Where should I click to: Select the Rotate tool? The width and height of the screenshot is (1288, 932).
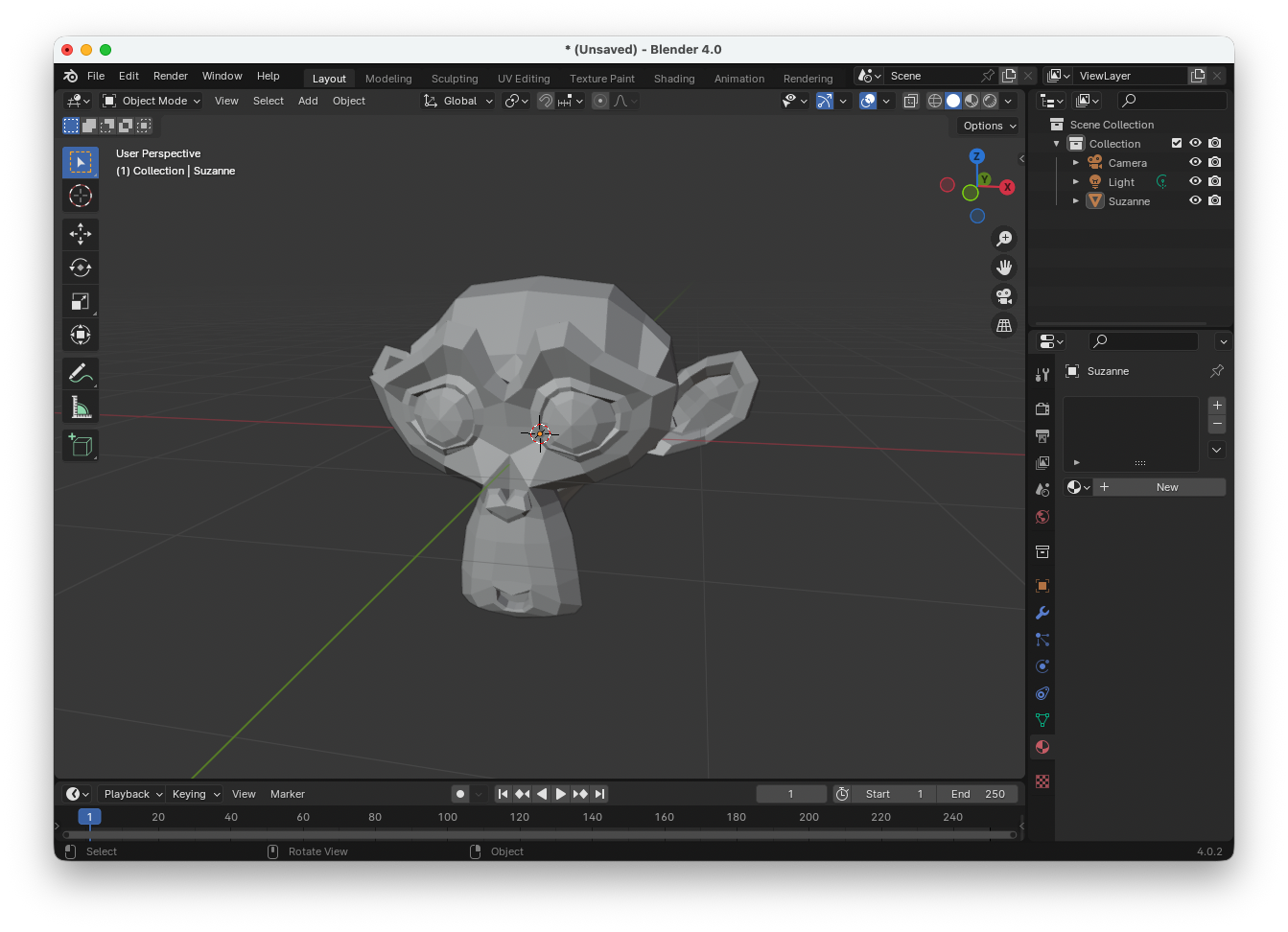pyautogui.click(x=81, y=268)
